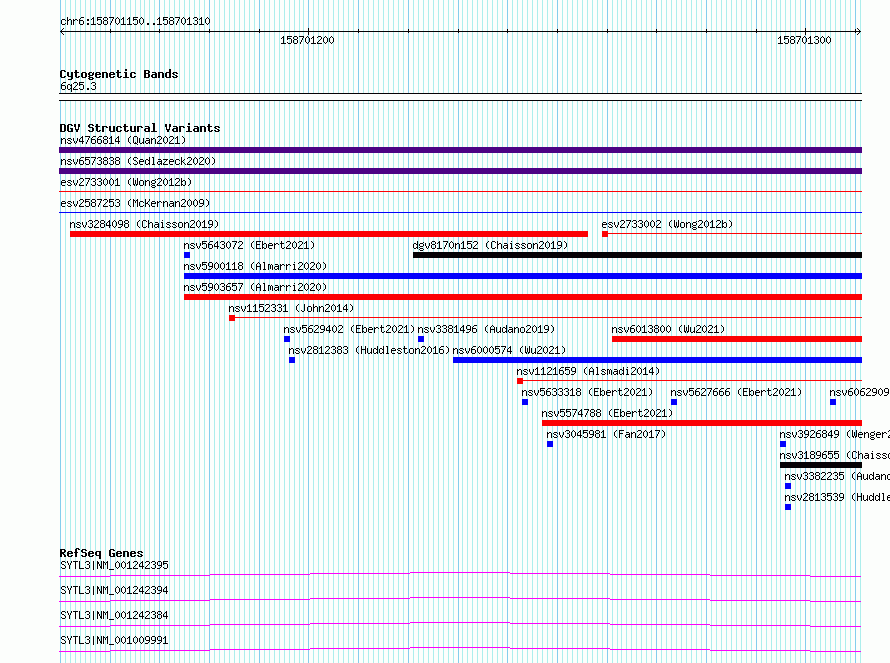Click dgv8170n152 (Chaisson2019) label
Image resolution: width=890 pixels, height=663 pixels.
[x=490, y=245]
